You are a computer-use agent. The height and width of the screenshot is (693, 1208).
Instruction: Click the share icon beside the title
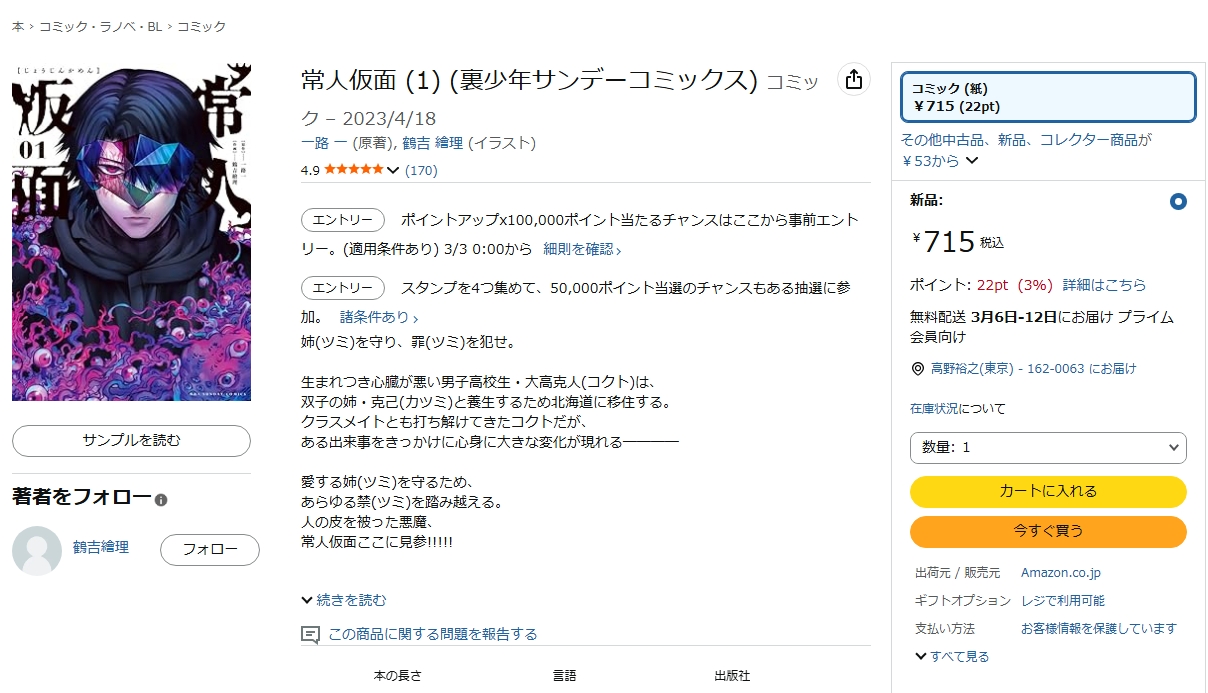853,80
